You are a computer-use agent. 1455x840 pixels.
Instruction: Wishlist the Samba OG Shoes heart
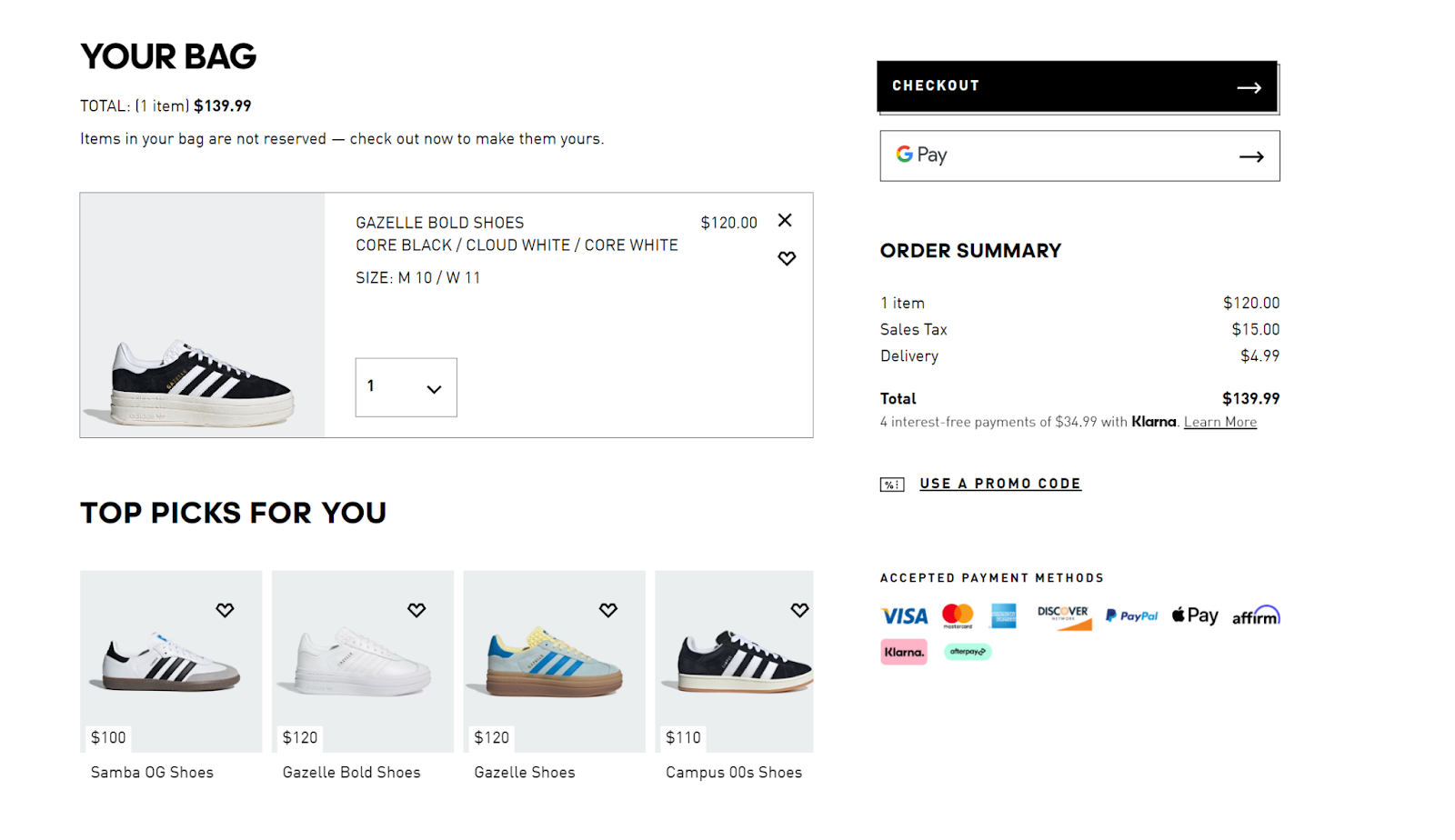(x=225, y=610)
